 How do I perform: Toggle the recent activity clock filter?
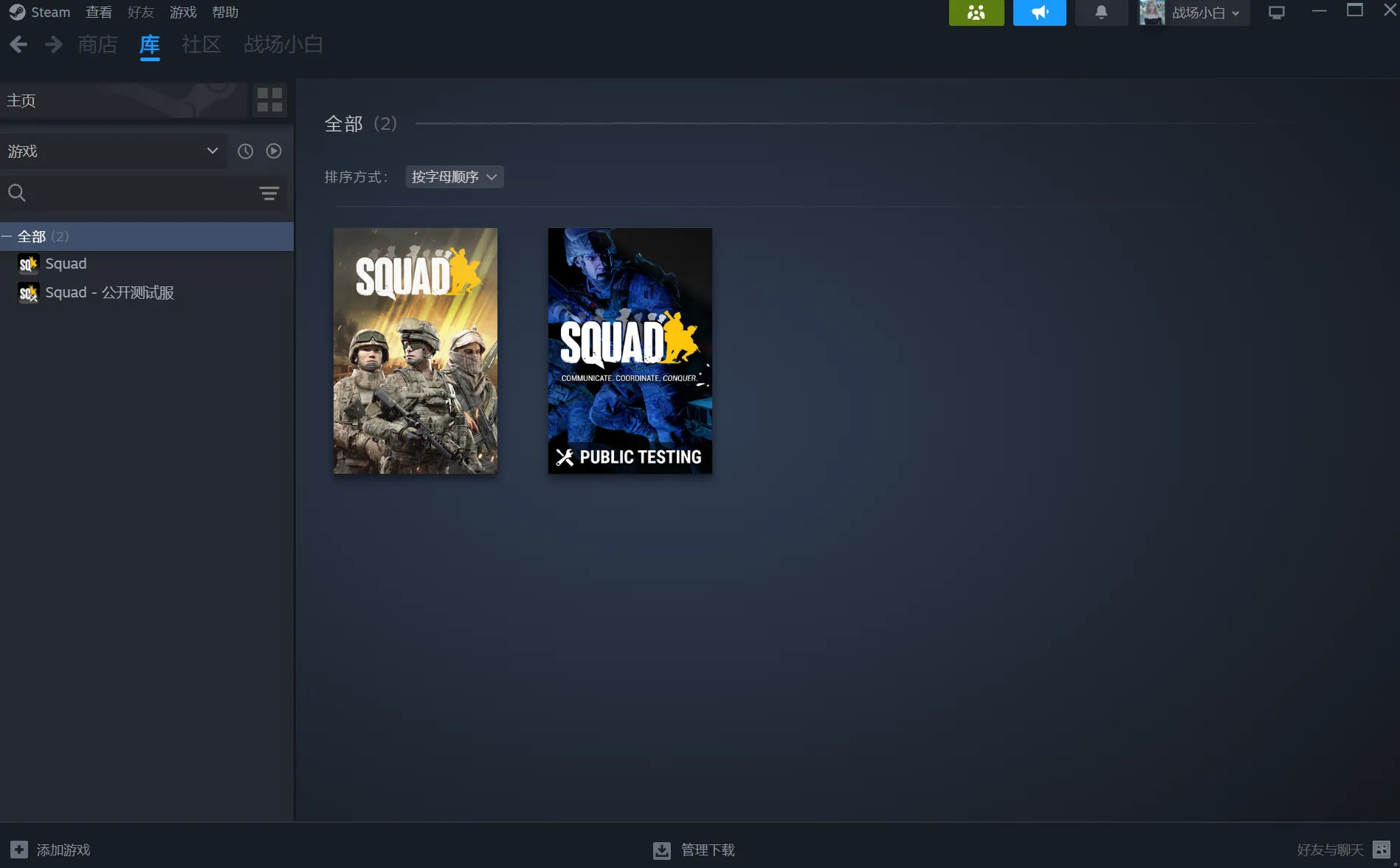click(245, 151)
